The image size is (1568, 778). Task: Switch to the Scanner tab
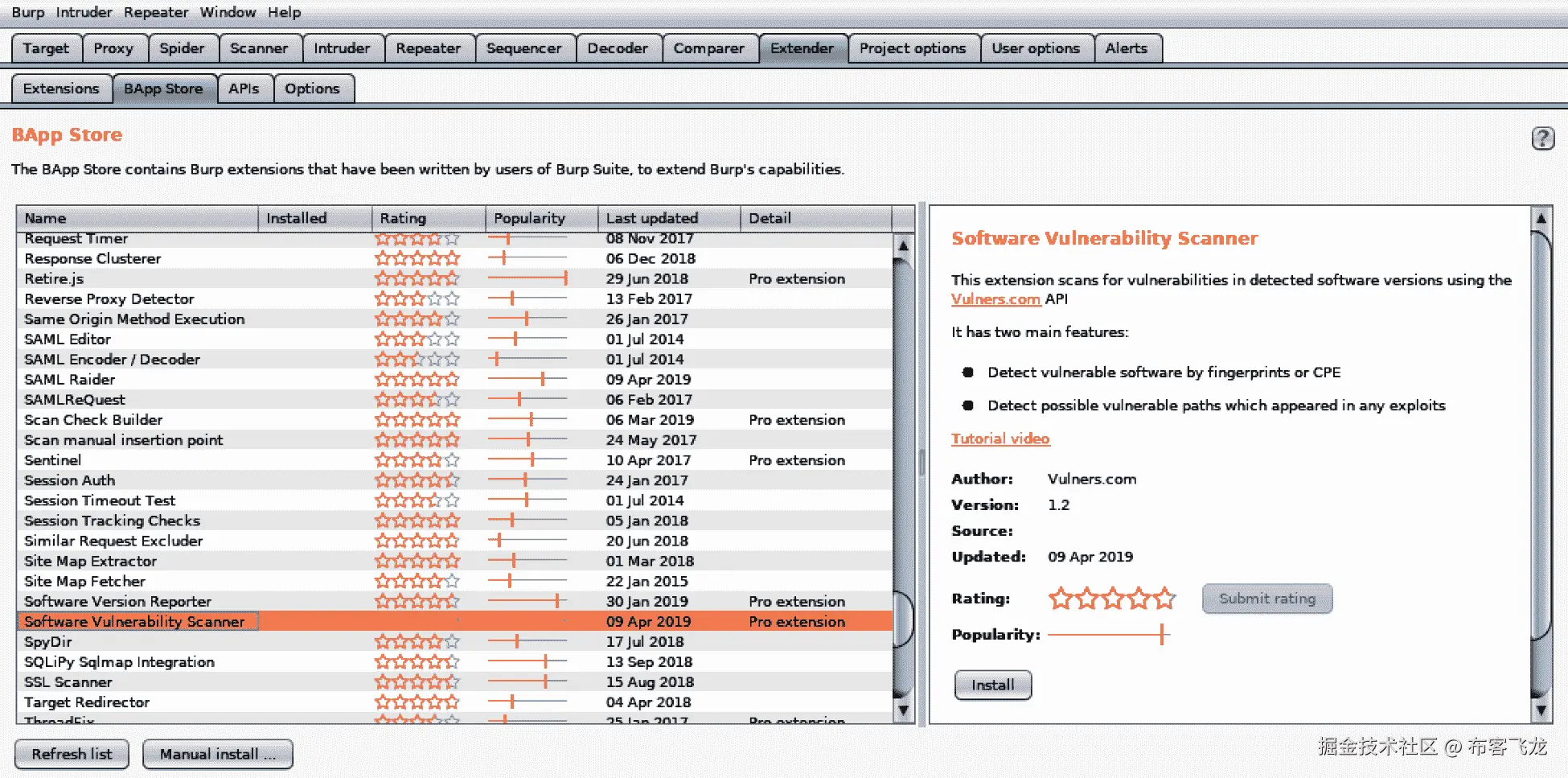tap(259, 48)
